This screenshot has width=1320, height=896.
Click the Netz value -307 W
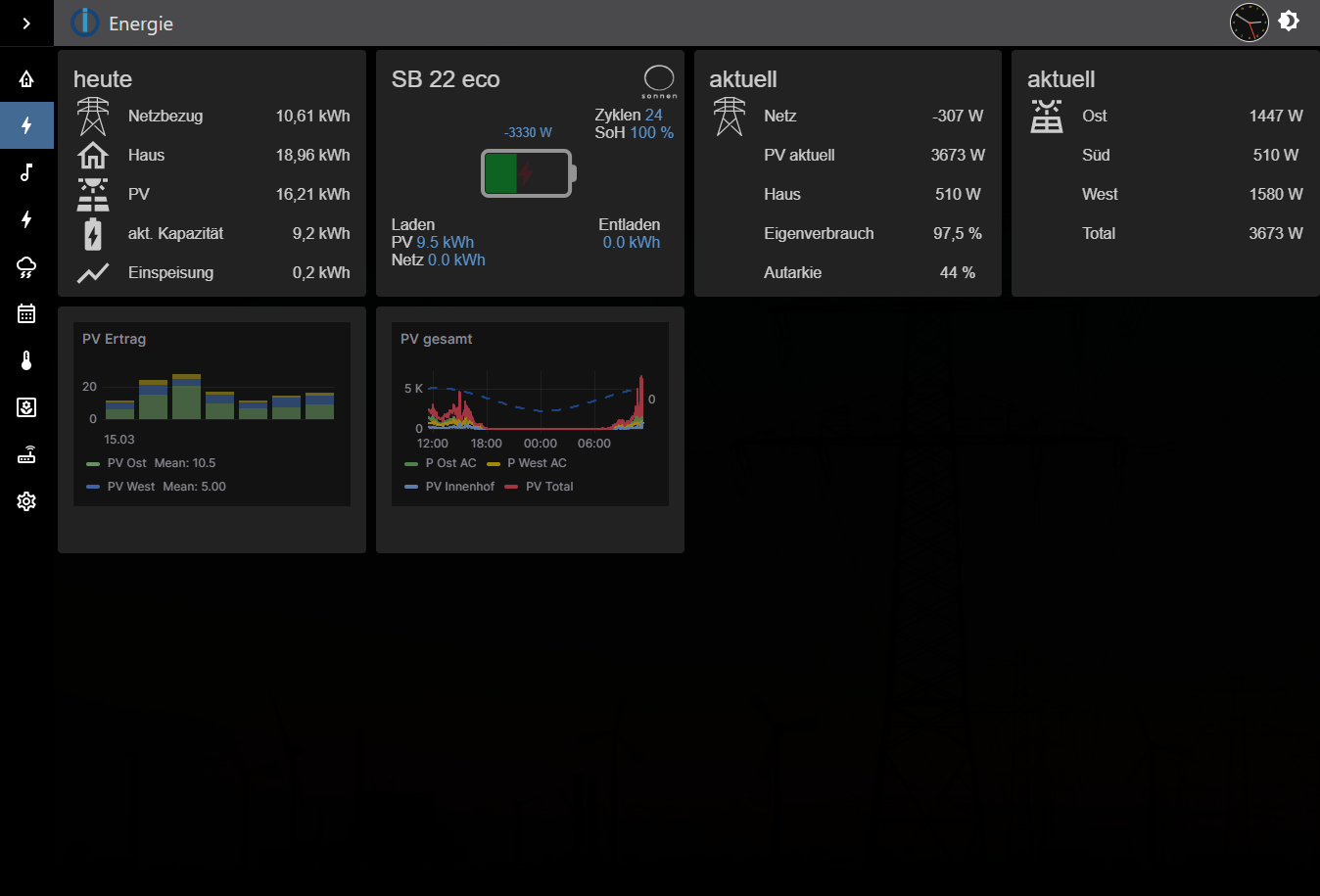tap(958, 116)
